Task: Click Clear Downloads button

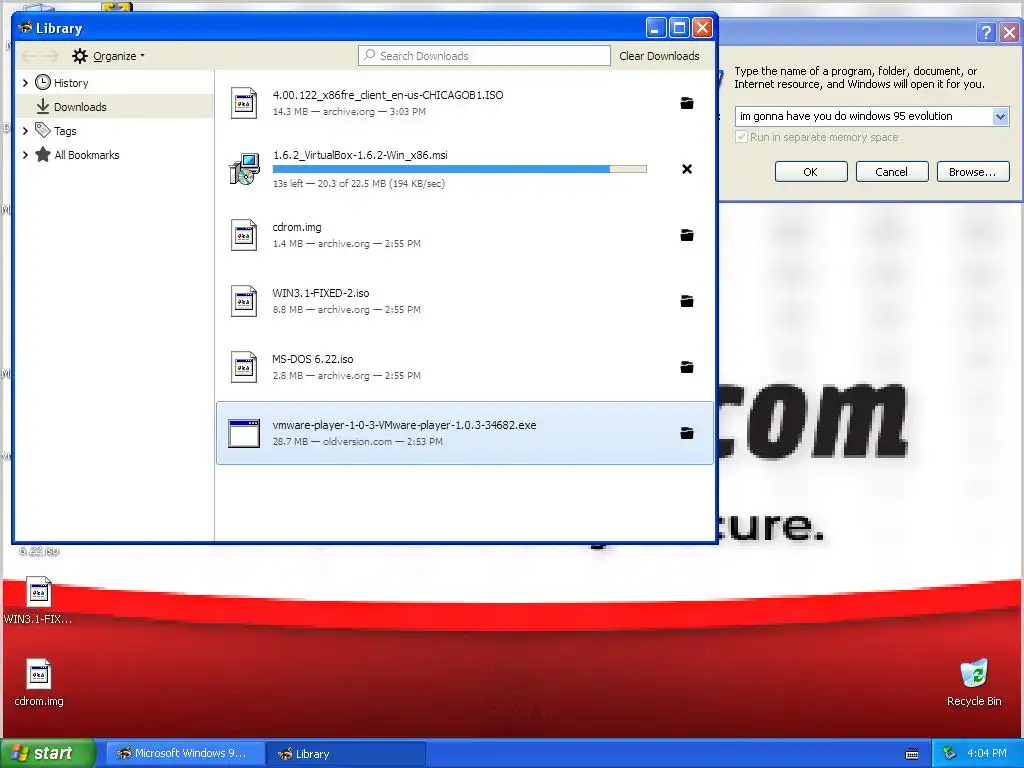Action: (x=659, y=56)
